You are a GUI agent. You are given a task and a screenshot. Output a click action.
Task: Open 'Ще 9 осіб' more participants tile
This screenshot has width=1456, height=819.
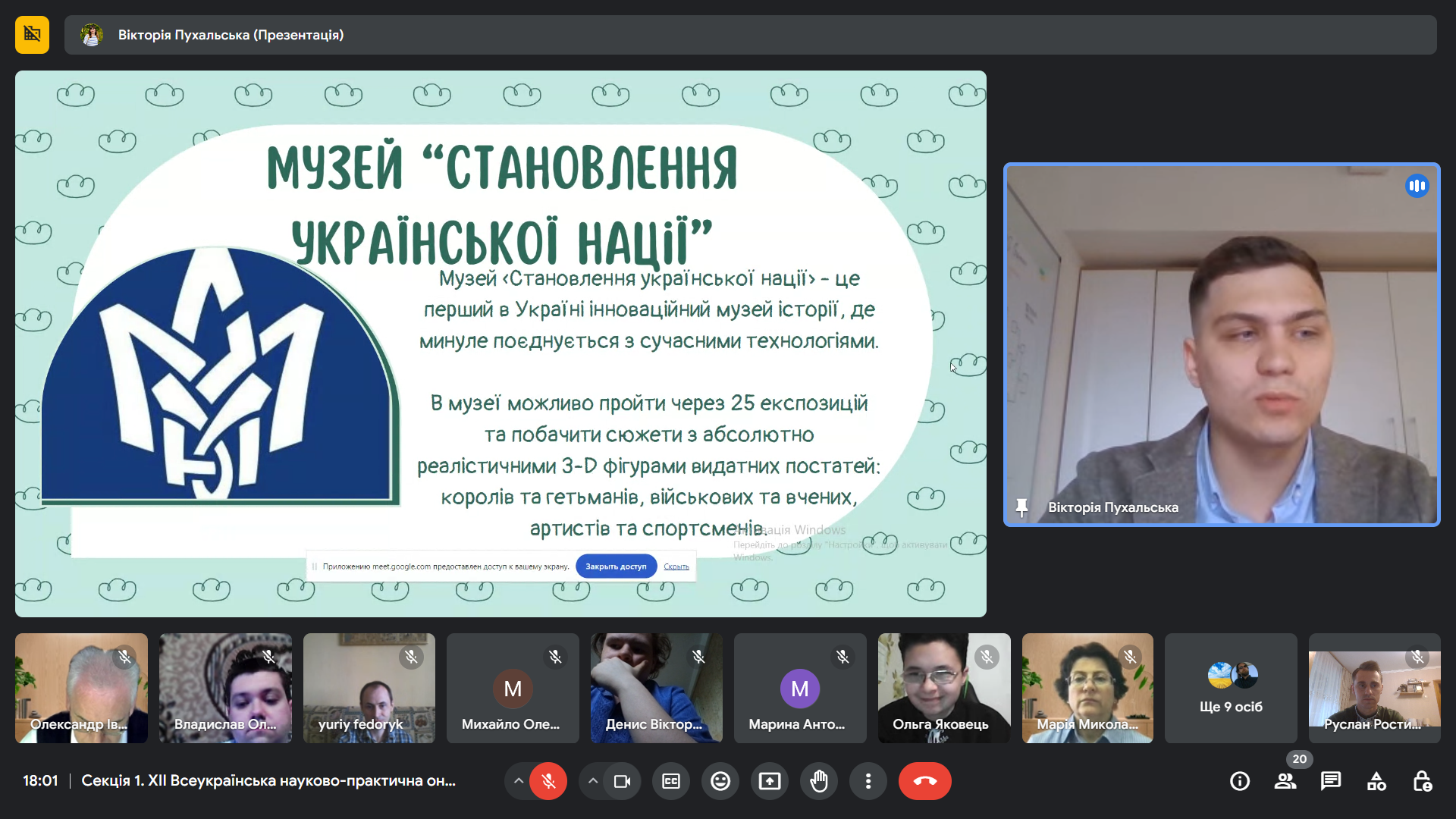pos(1231,689)
